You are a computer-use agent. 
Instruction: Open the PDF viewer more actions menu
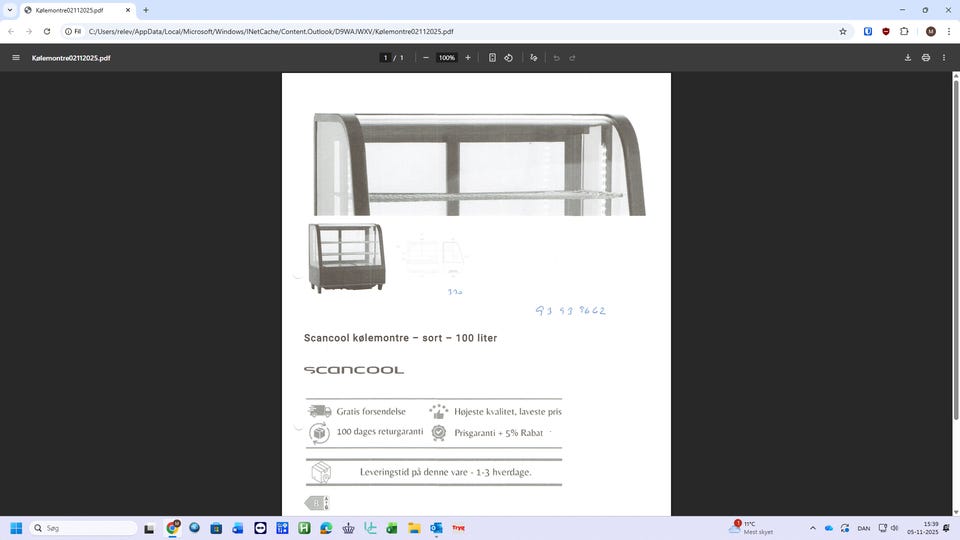click(x=945, y=58)
